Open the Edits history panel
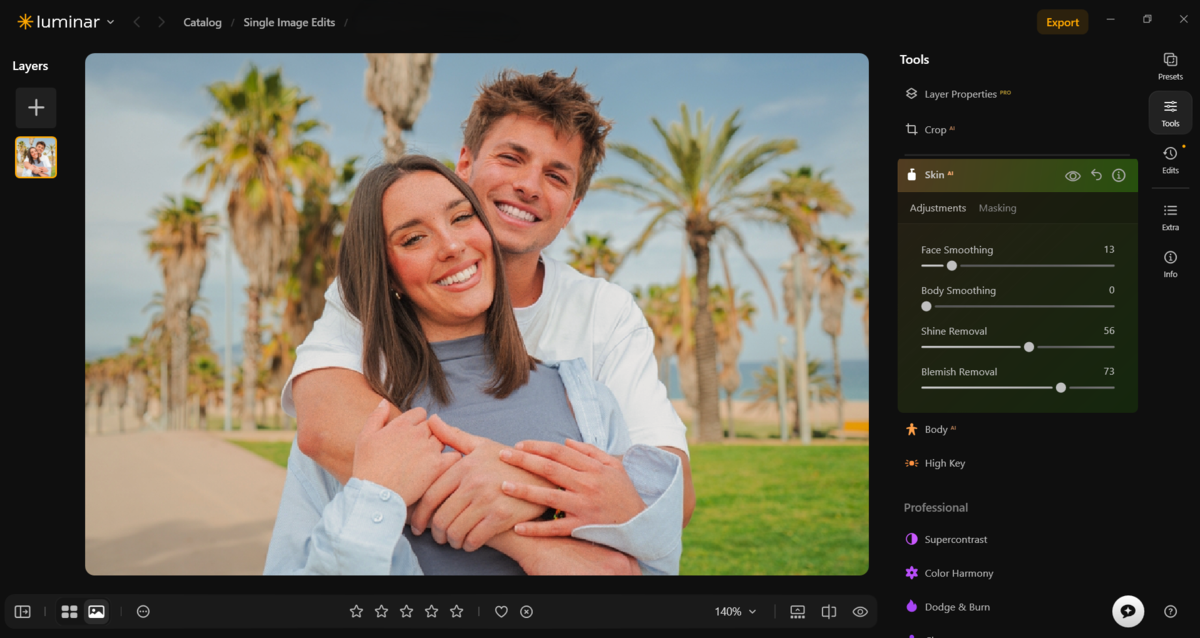1200x638 pixels. (1170, 159)
